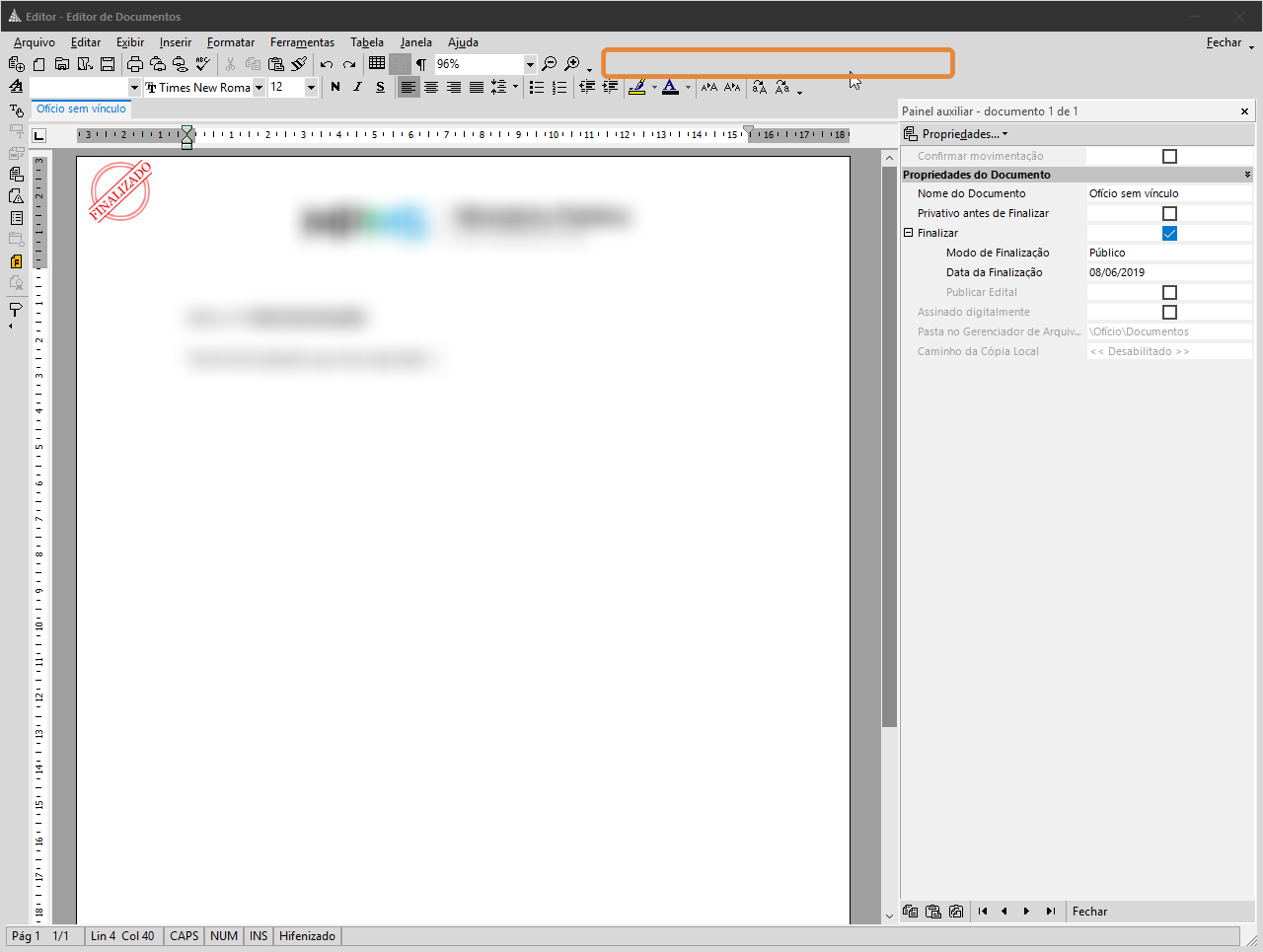Viewport: 1263px width, 952px height.
Task: Click the undo arrow icon
Action: click(x=327, y=64)
